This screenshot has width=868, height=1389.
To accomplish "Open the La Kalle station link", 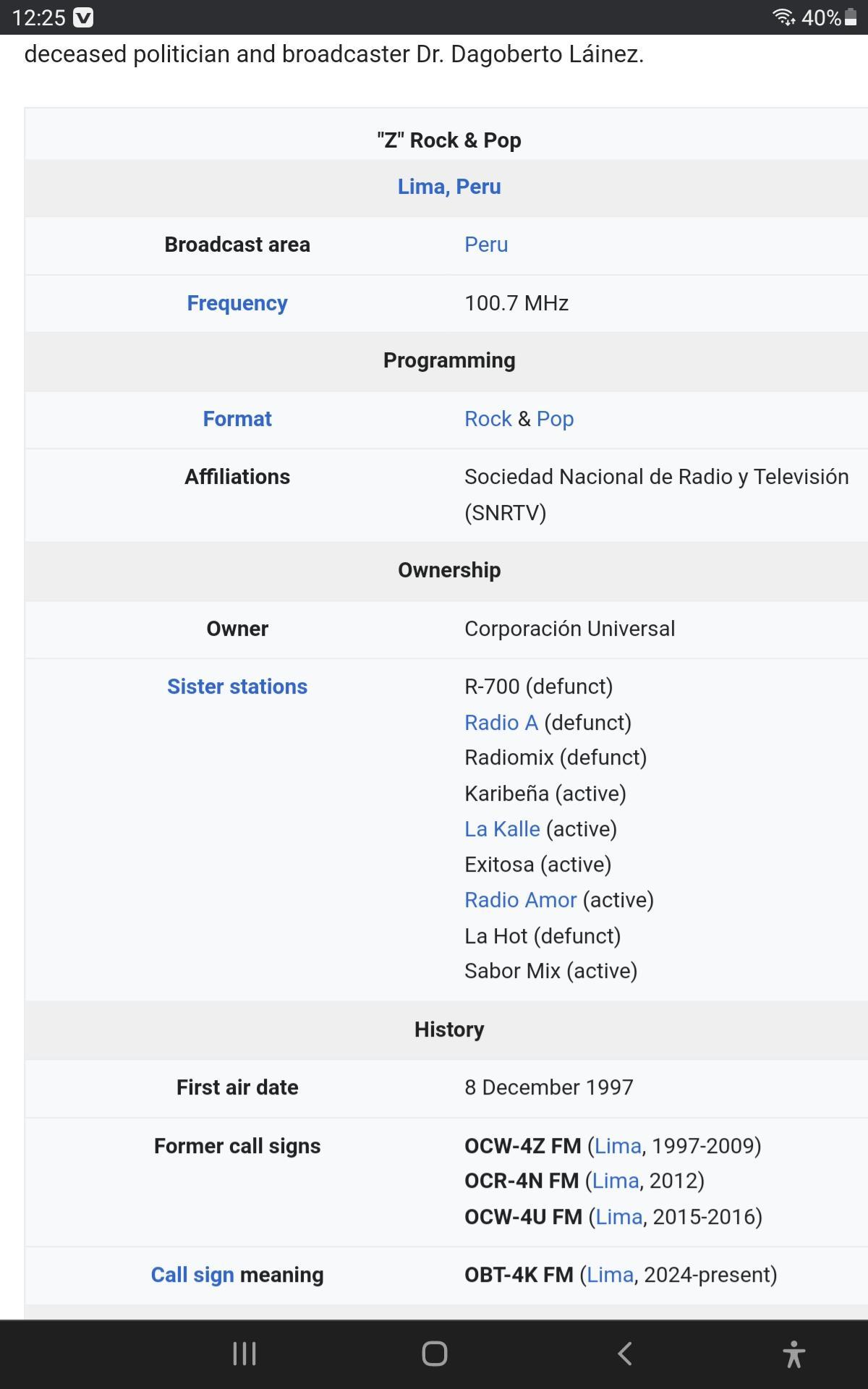I will 502,829.
